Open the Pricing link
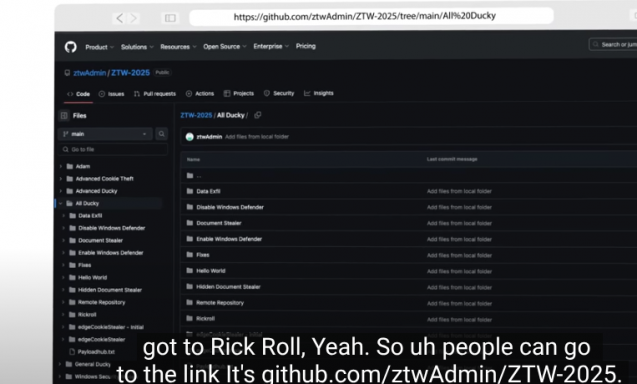637x384 pixels. click(306, 46)
